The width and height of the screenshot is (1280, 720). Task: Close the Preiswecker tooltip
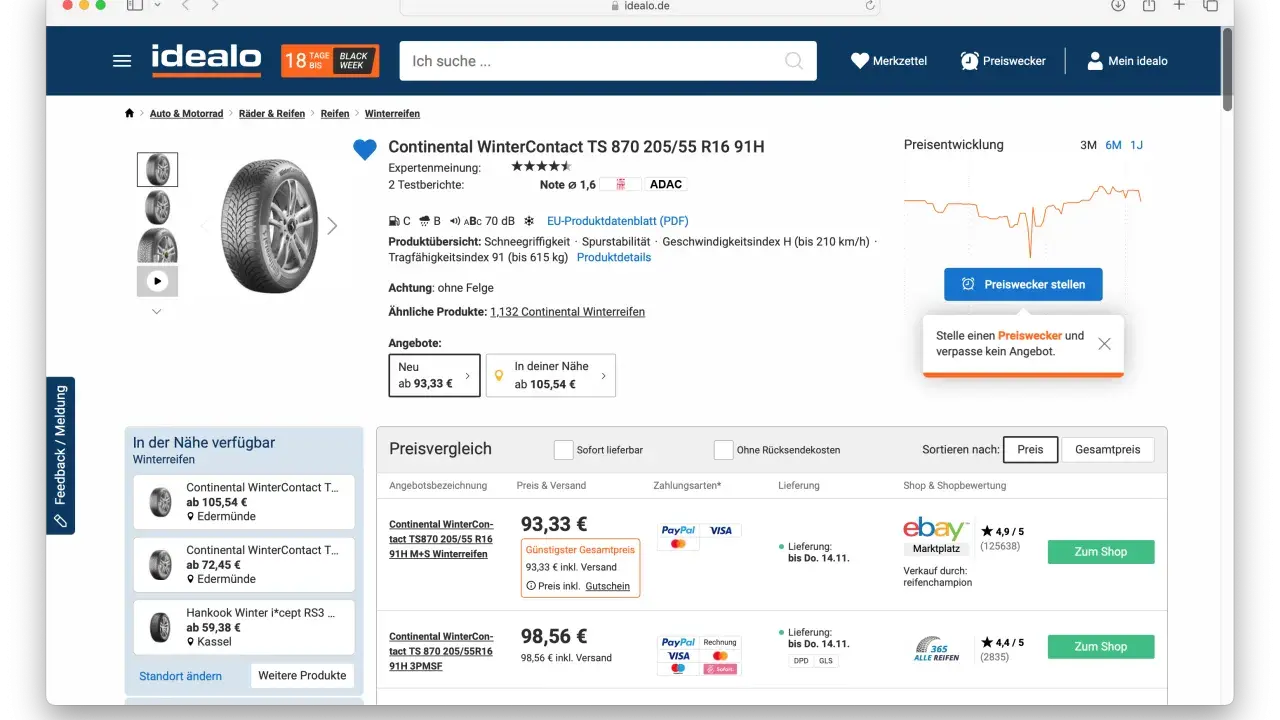point(1104,344)
